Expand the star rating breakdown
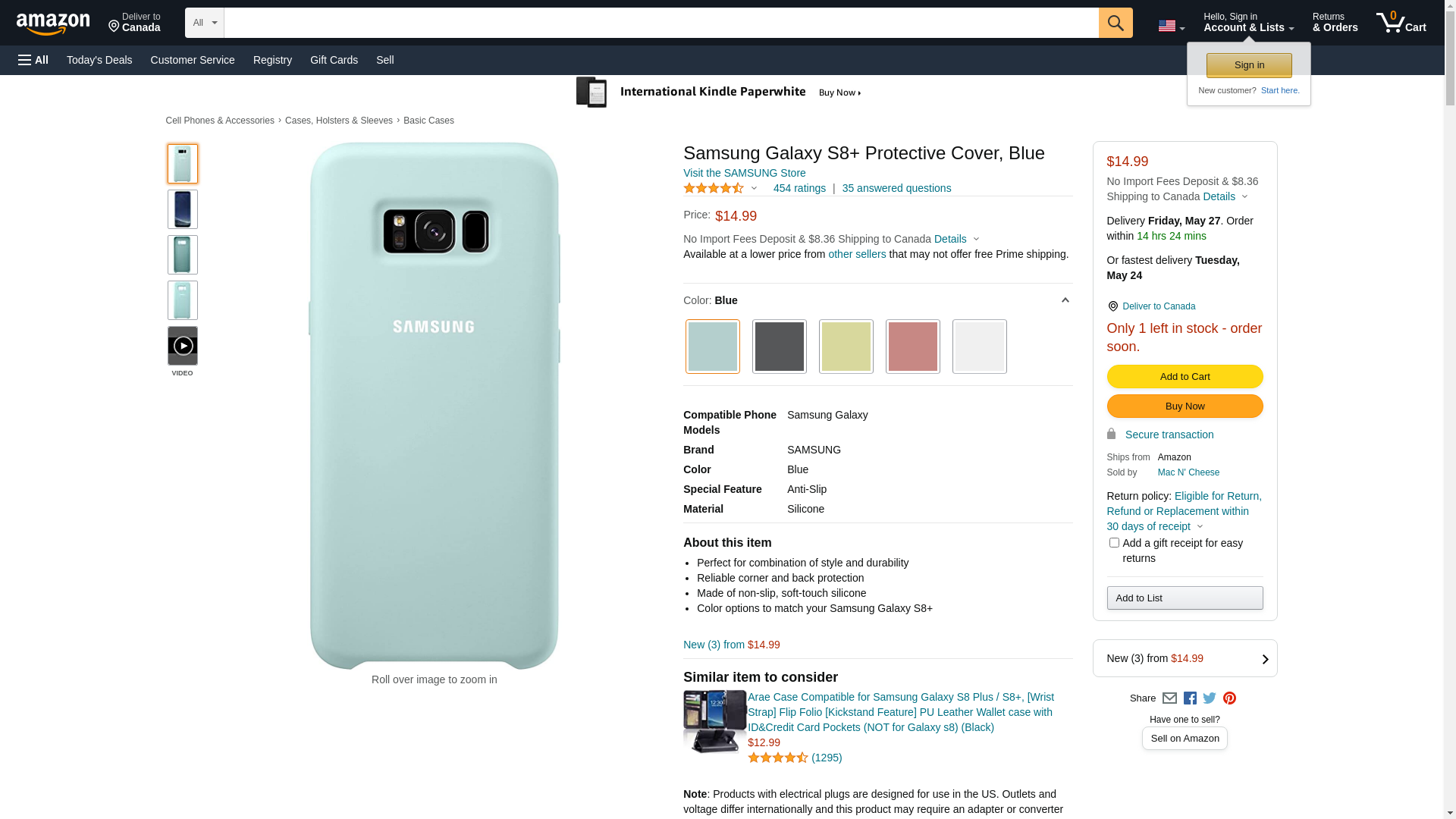1456x819 pixels. pos(754,189)
